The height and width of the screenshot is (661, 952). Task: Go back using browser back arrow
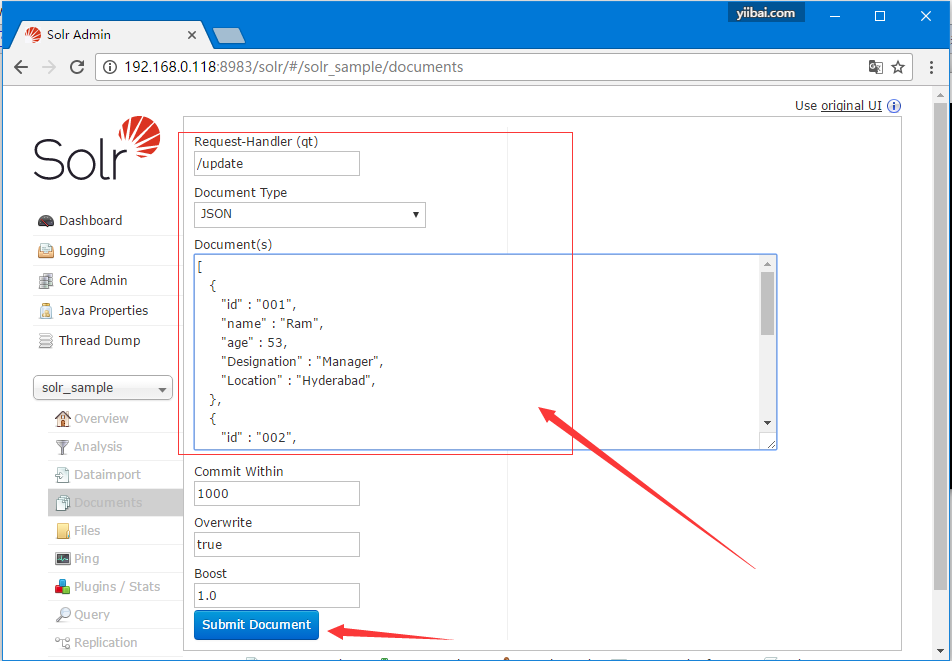click(21, 67)
